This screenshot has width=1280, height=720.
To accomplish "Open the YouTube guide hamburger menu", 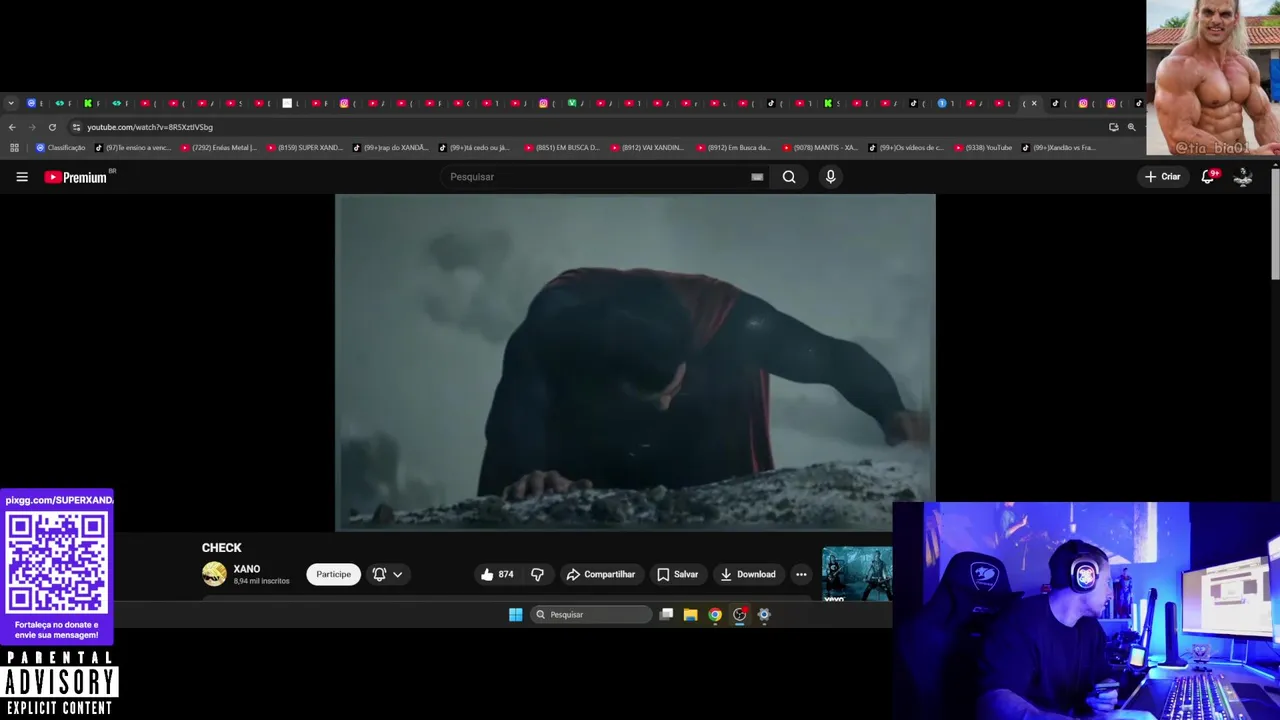I will click(22, 177).
